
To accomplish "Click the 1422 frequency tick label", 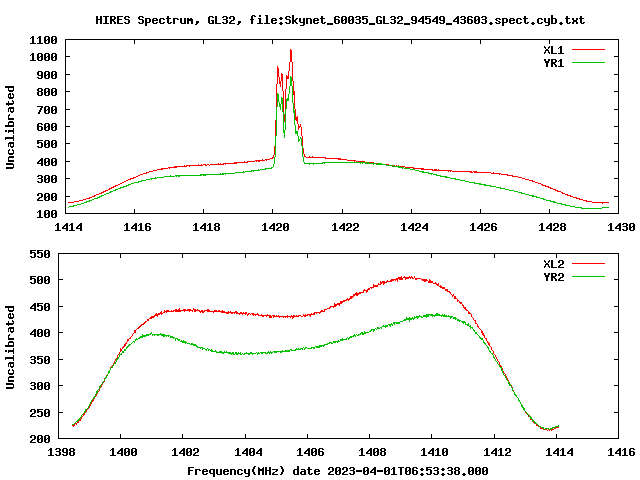I will click(345, 227).
